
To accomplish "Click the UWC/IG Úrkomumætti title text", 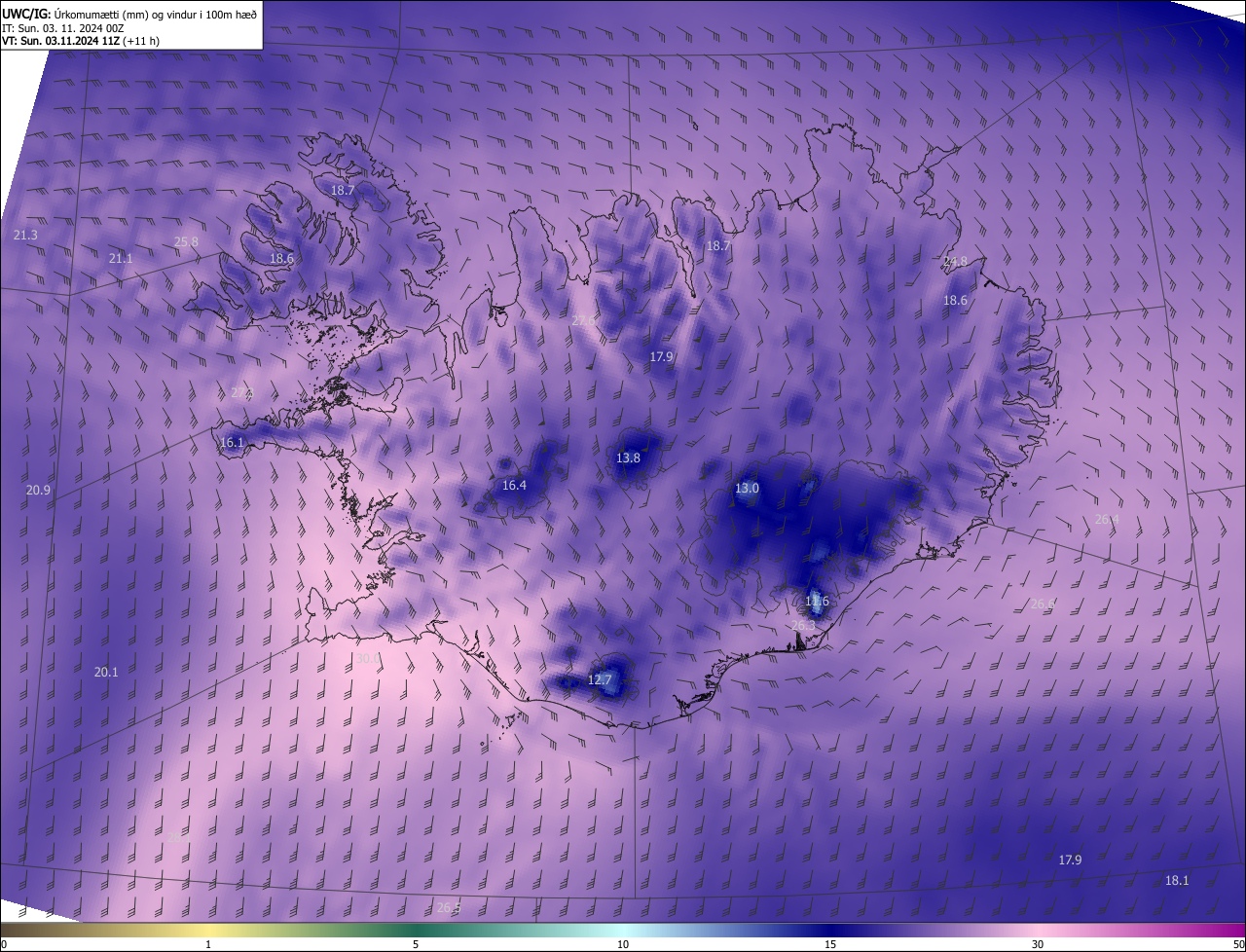I will coord(129,13).
